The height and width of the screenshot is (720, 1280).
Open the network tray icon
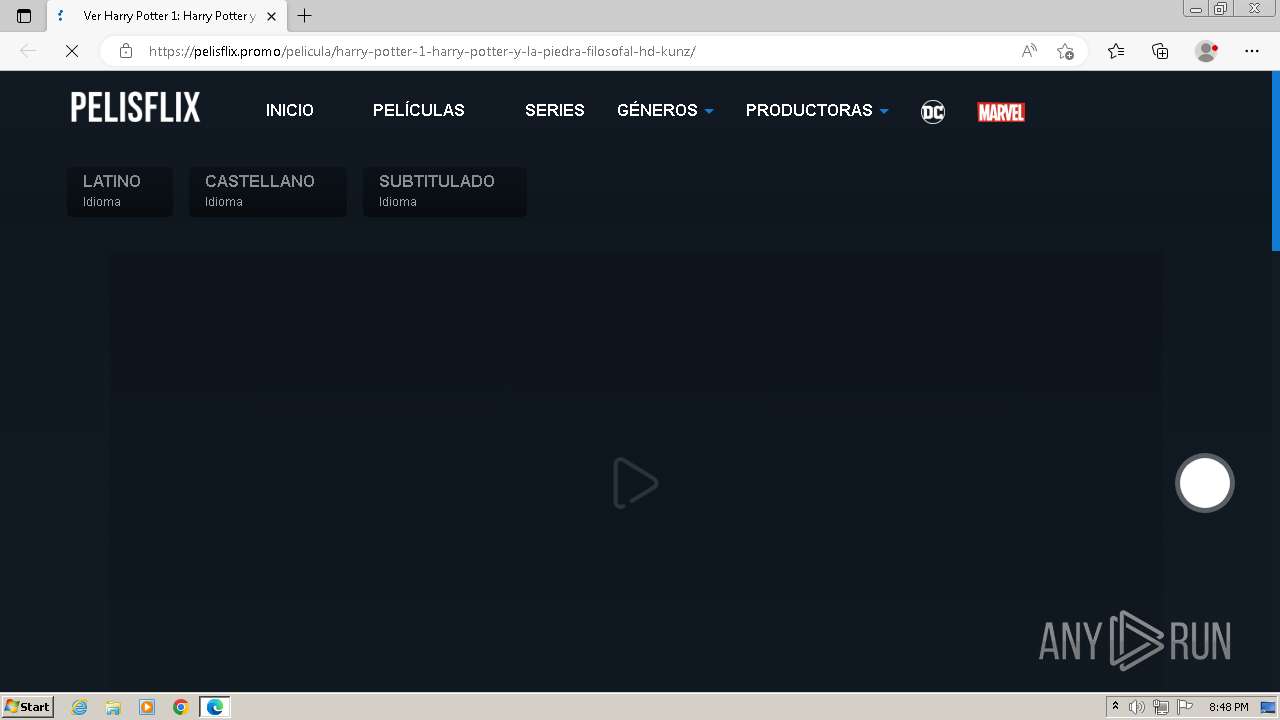coord(1161,707)
